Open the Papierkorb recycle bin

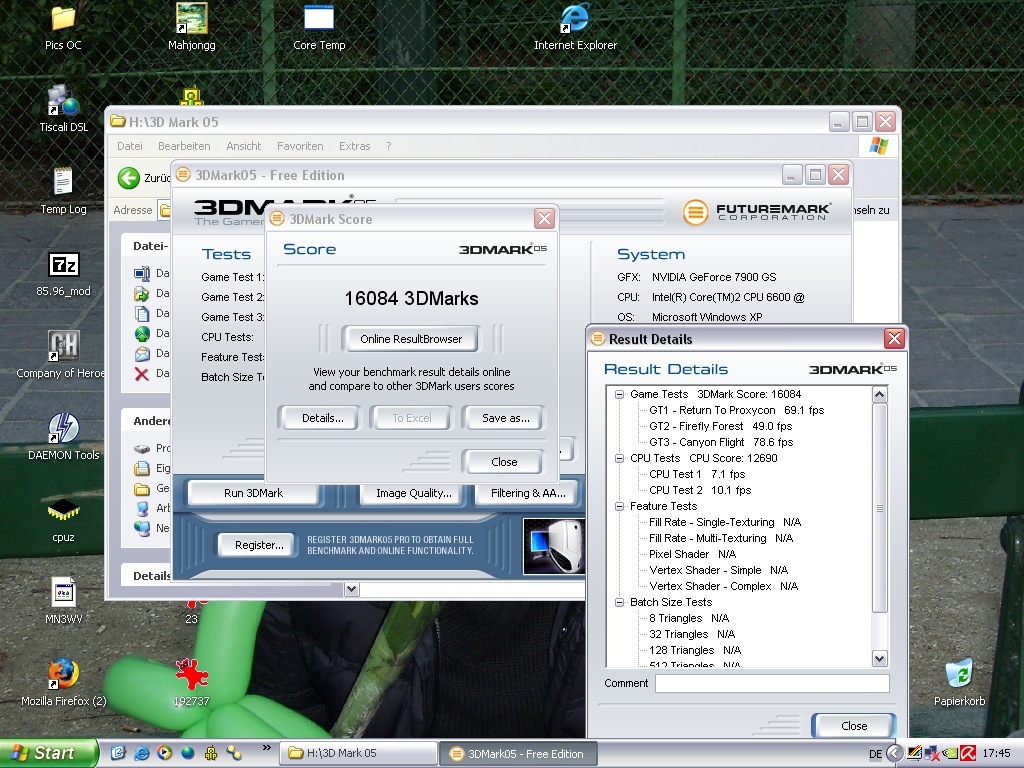(959, 674)
